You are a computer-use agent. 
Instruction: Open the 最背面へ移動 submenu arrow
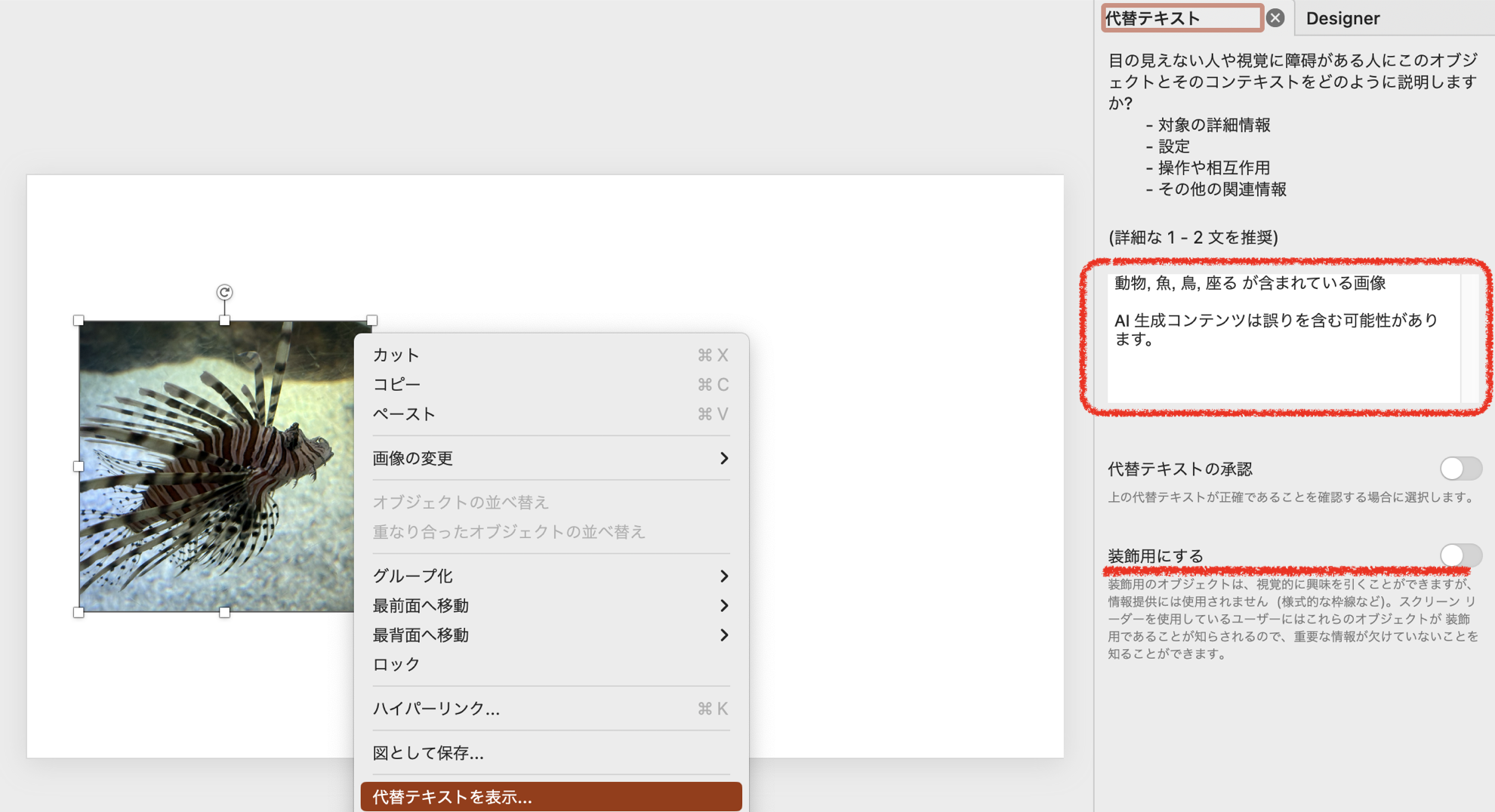click(724, 635)
